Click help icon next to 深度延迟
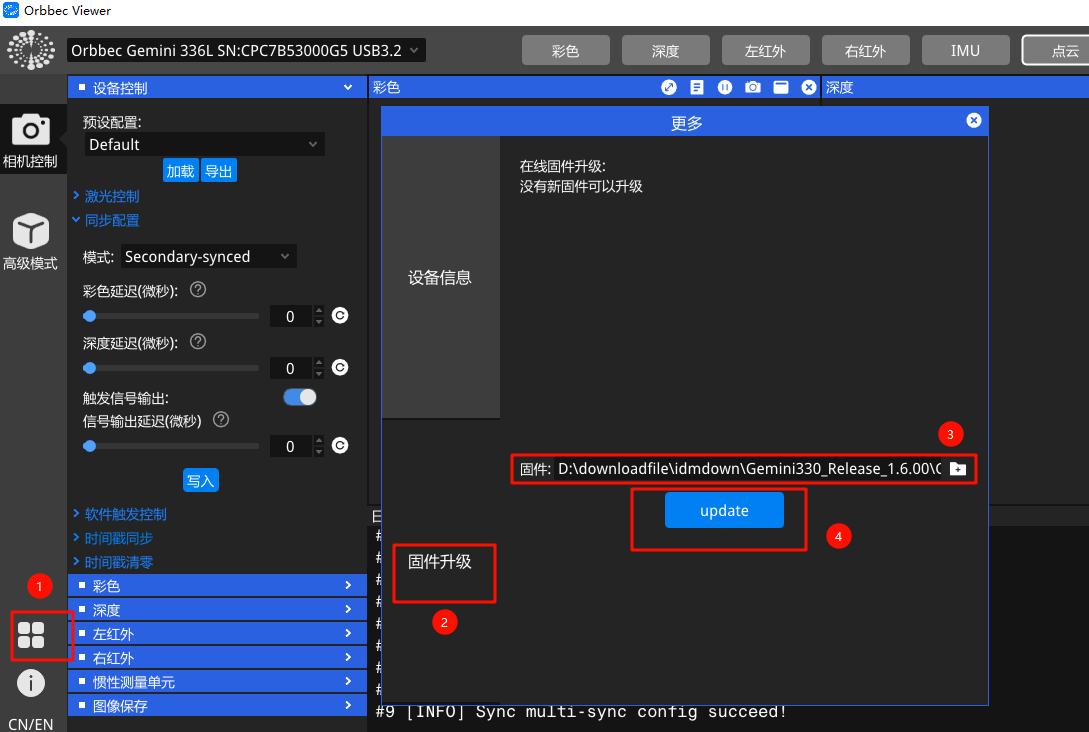 [x=198, y=342]
